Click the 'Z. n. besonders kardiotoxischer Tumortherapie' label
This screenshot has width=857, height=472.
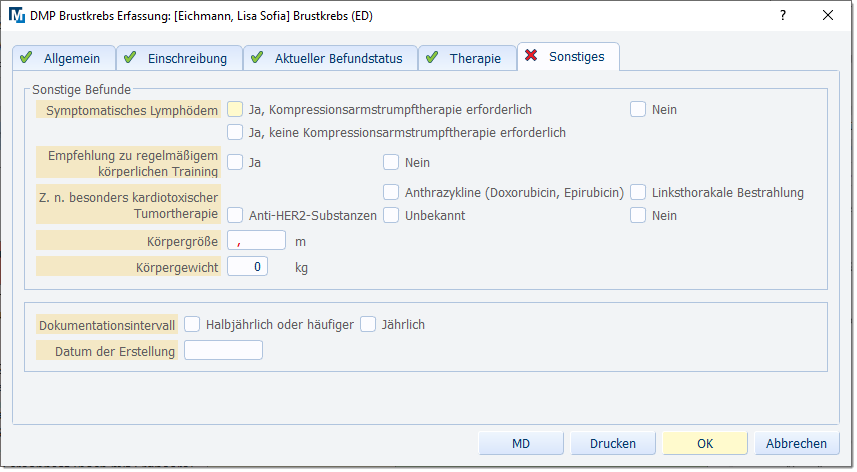coord(128,205)
